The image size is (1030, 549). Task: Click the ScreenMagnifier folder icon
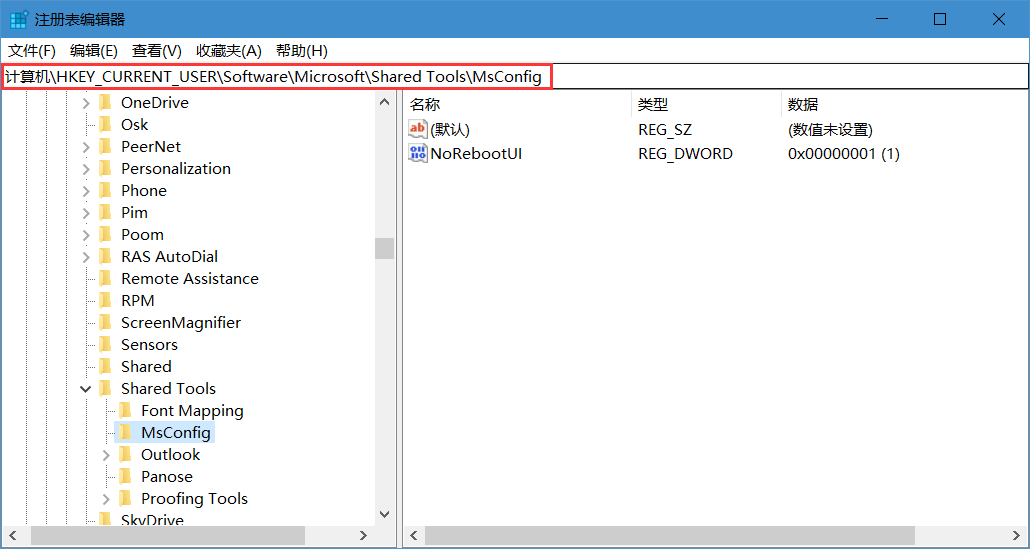click(x=105, y=323)
